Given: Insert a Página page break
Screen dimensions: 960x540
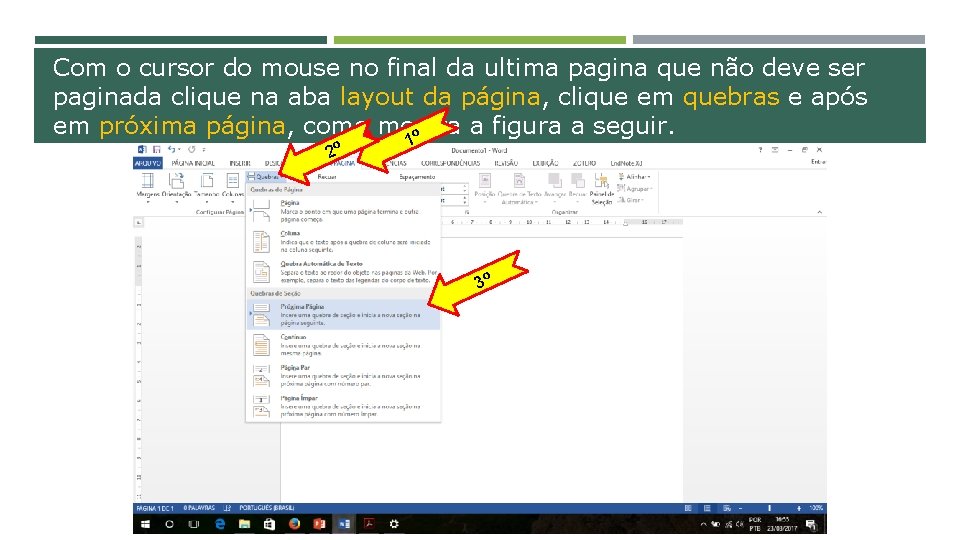Looking at the screenshot, I should click(343, 211).
